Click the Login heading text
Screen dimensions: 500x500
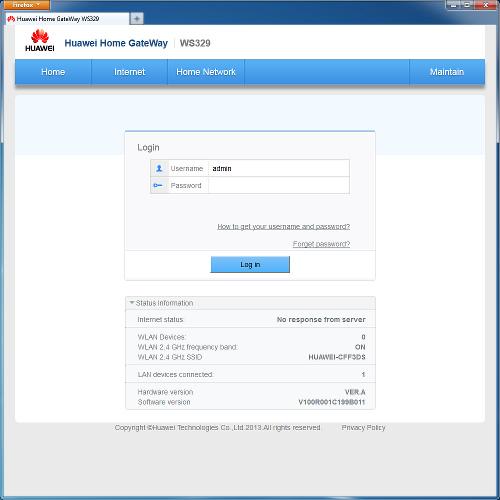pyautogui.click(x=148, y=148)
